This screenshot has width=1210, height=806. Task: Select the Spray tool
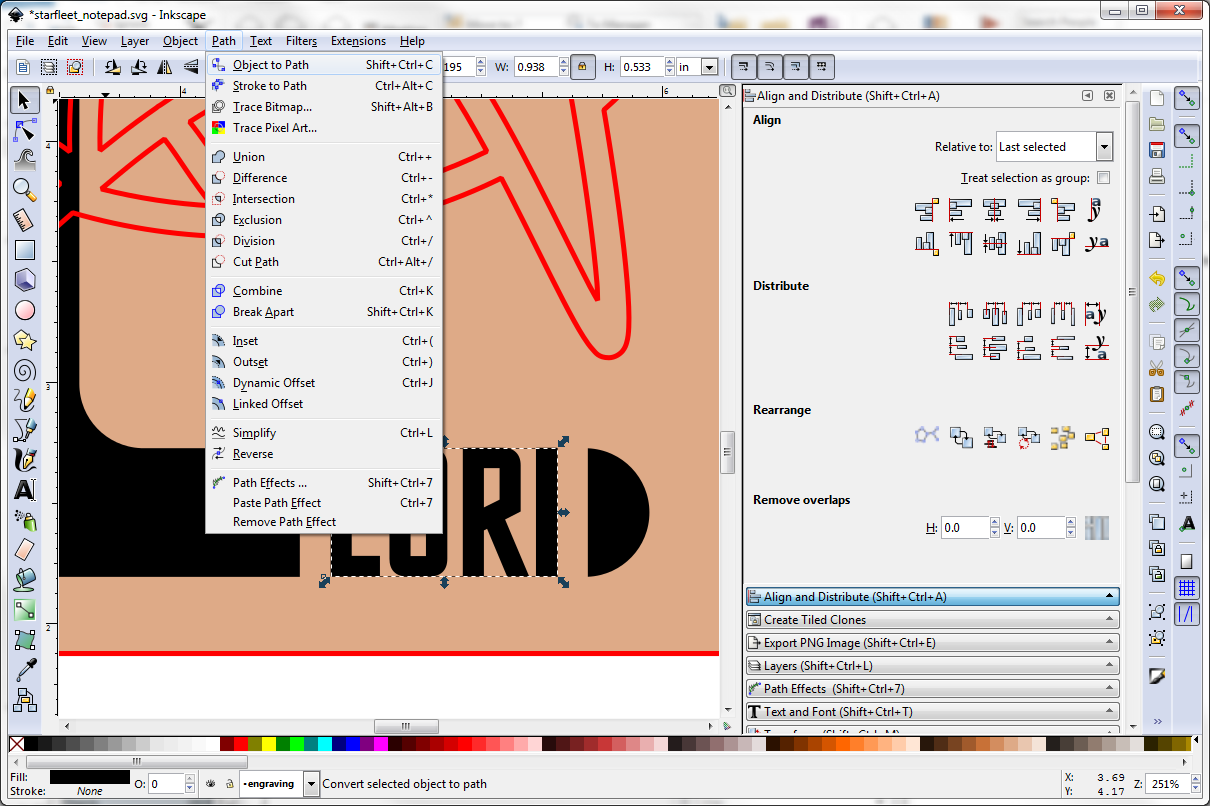[x=25, y=520]
